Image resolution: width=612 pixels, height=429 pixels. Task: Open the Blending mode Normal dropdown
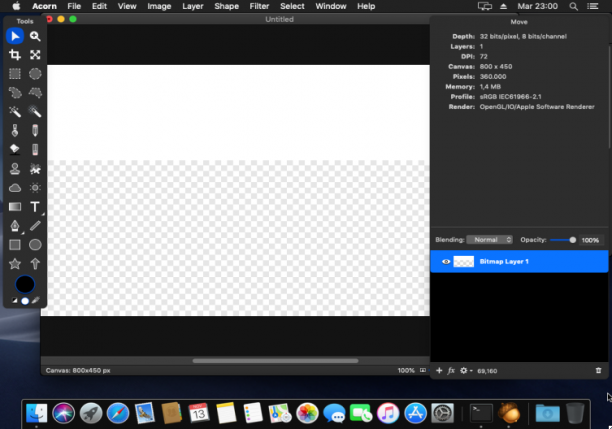pyautogui.click(x=489, y=240)
